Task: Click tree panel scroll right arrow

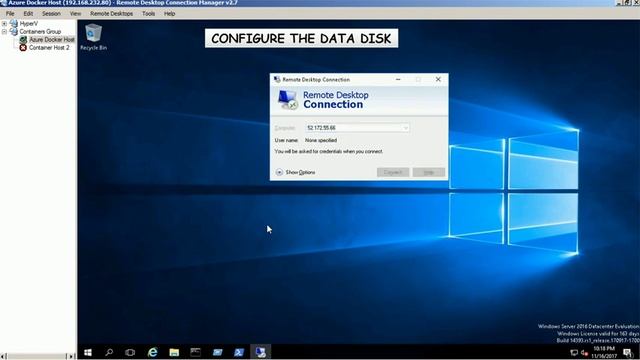Action: [x=71, y=356]
